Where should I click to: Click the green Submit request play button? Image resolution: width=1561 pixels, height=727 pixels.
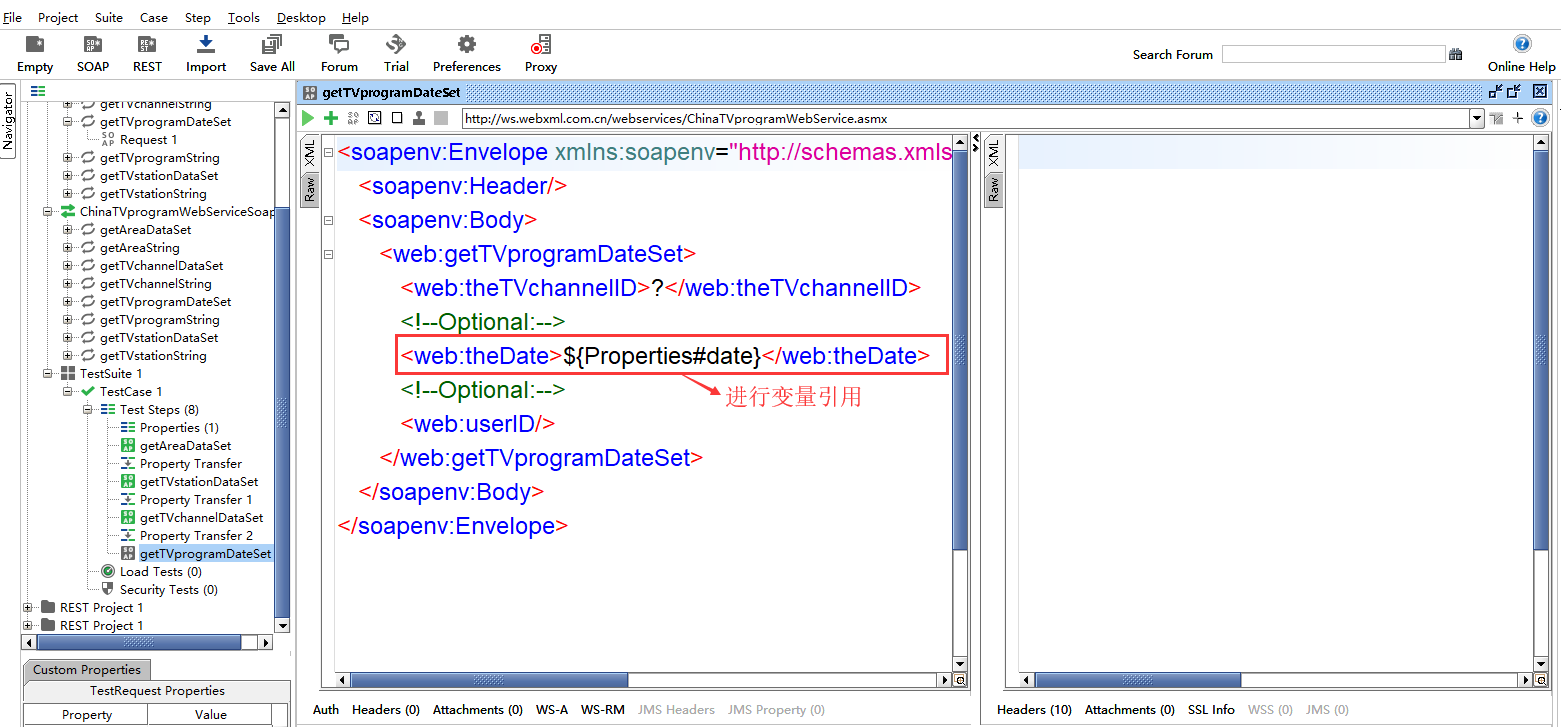pos(308,118)
